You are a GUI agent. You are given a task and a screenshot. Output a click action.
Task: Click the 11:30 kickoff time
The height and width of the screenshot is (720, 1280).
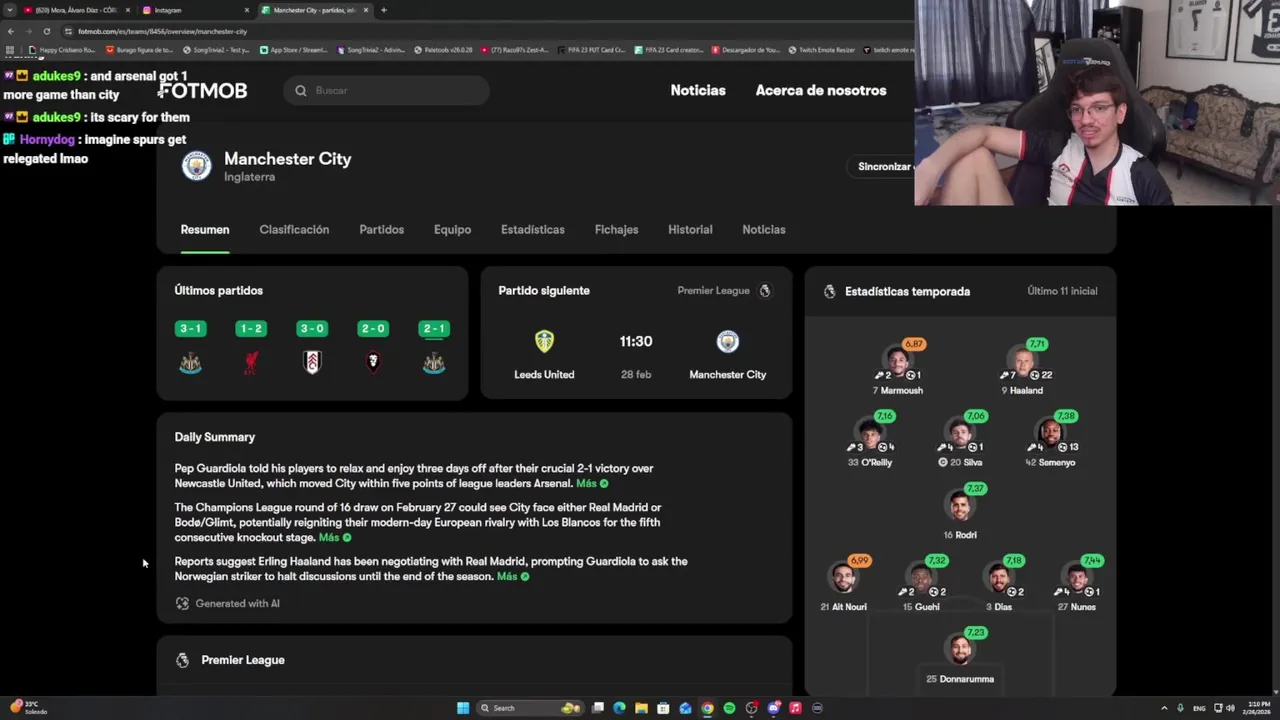tap(636, 341)
